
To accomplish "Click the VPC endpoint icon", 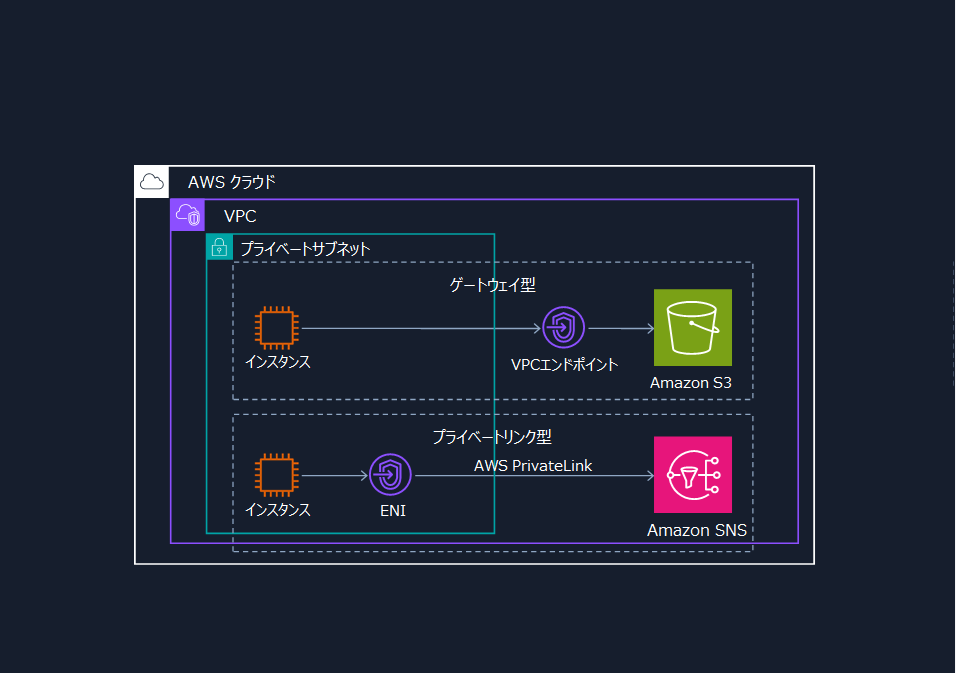I will [x=564, y=328].
